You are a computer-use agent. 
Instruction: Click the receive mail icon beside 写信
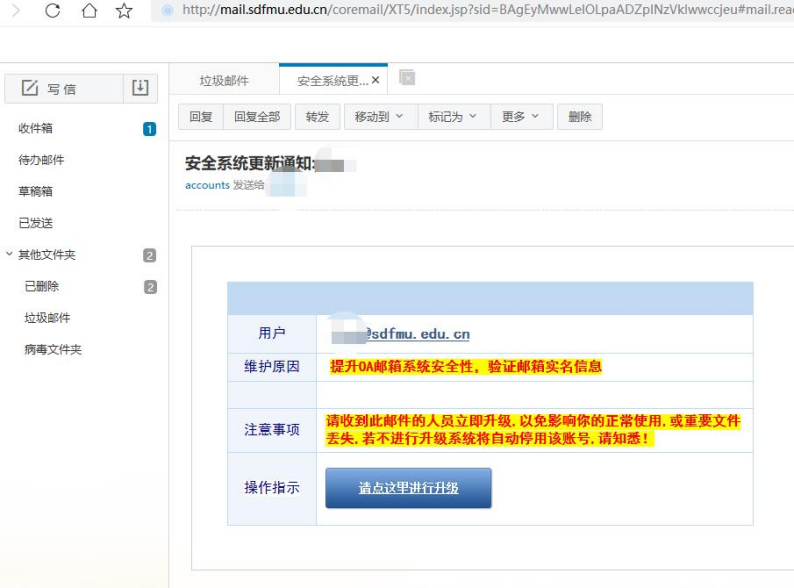(x=140, y=88)
